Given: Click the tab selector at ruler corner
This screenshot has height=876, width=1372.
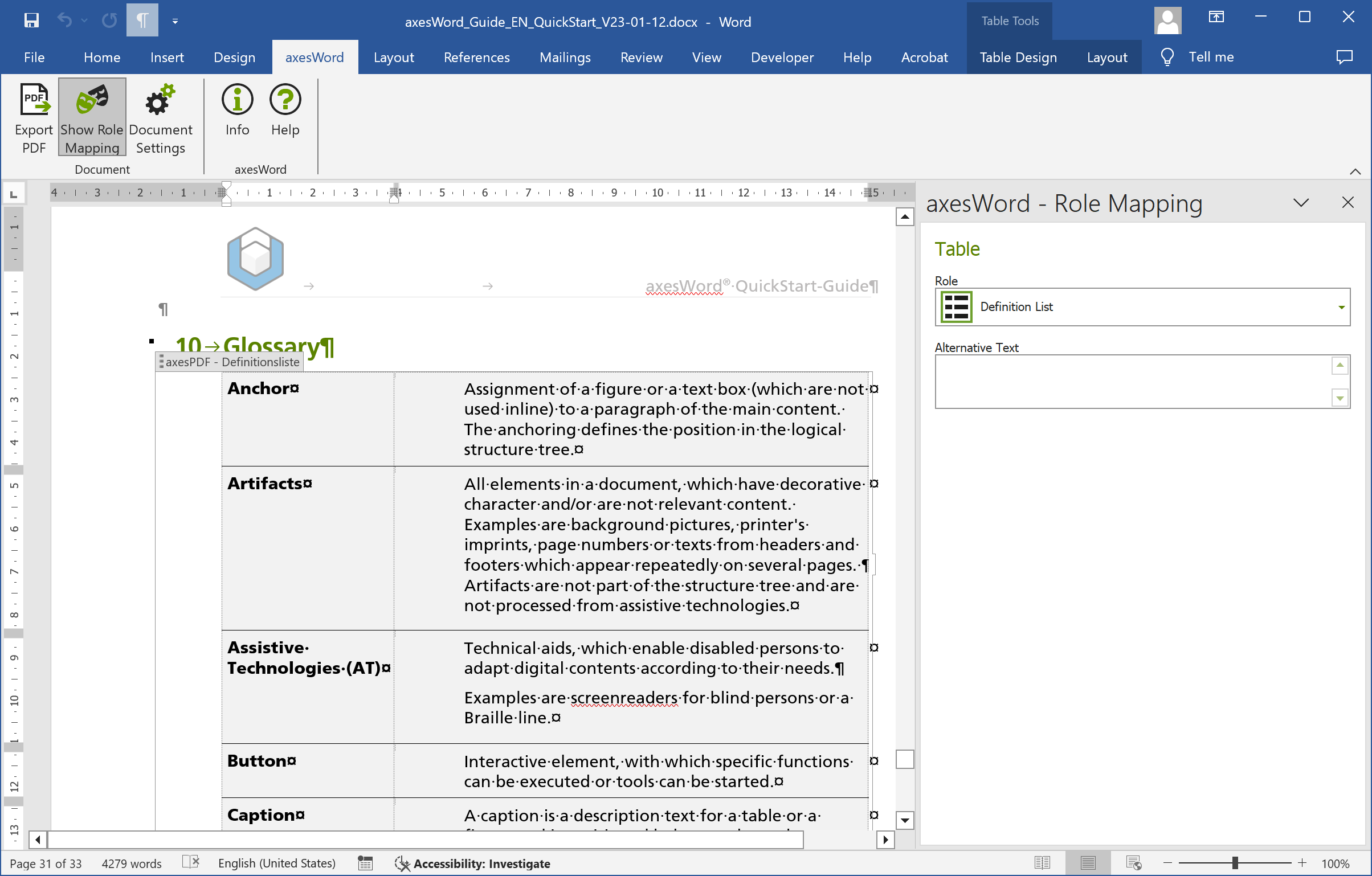Looking at the screenshot, I should pyautogui.click(x=14, y=194).
